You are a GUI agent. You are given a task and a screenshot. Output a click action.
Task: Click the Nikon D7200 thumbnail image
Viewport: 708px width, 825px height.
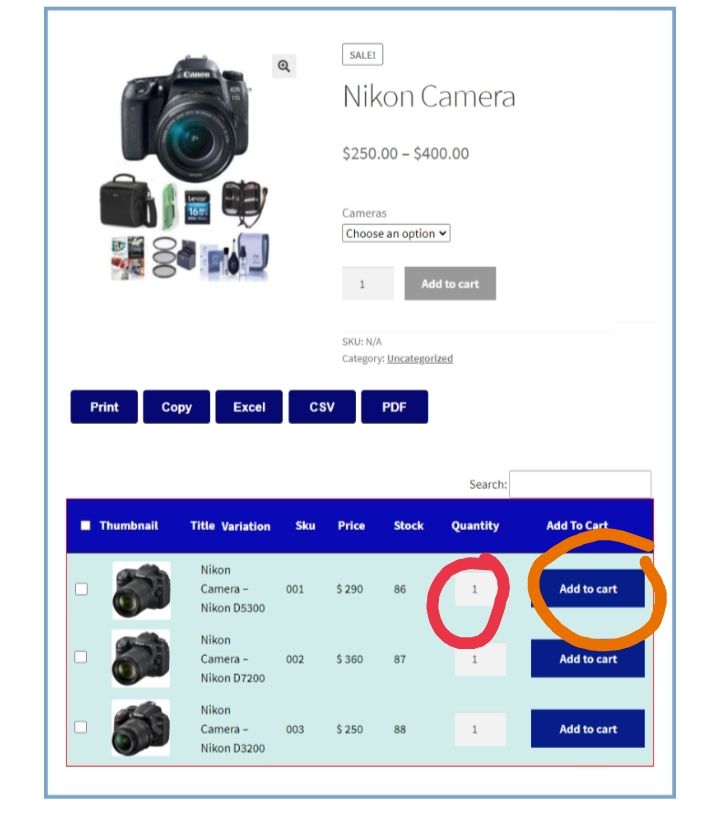(x=141, y=659)
